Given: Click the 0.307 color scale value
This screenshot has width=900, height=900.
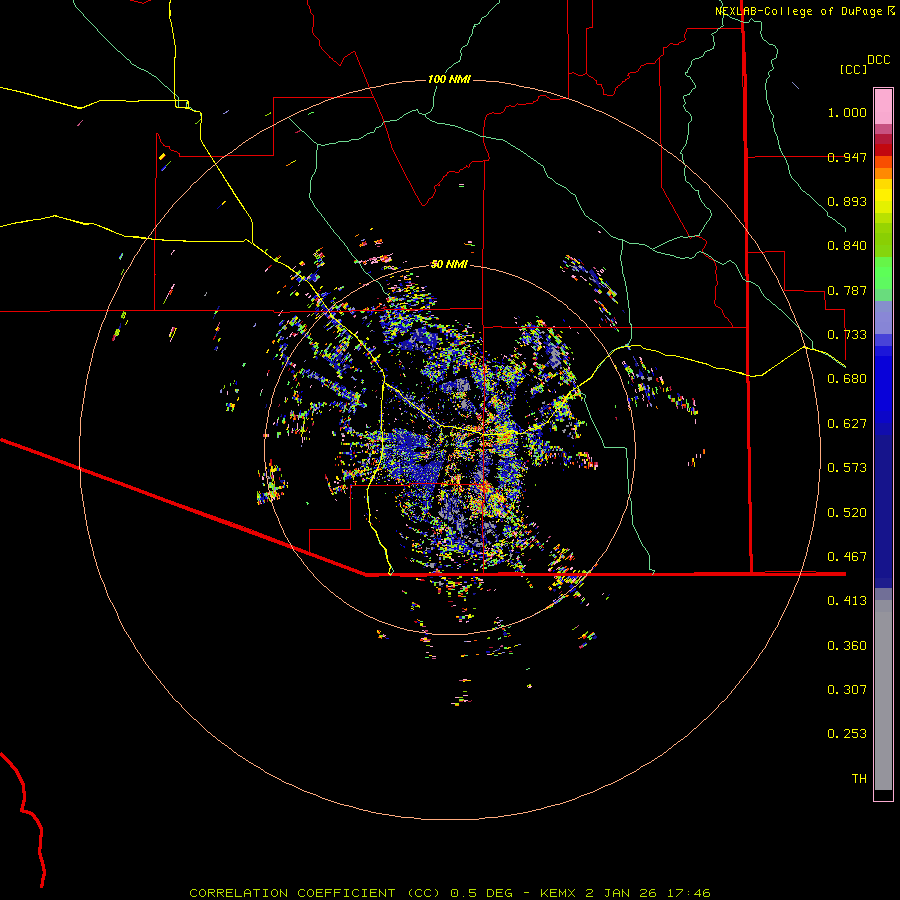Looking at the screenshot, I should pyautogui.click(x=847, y=690).
